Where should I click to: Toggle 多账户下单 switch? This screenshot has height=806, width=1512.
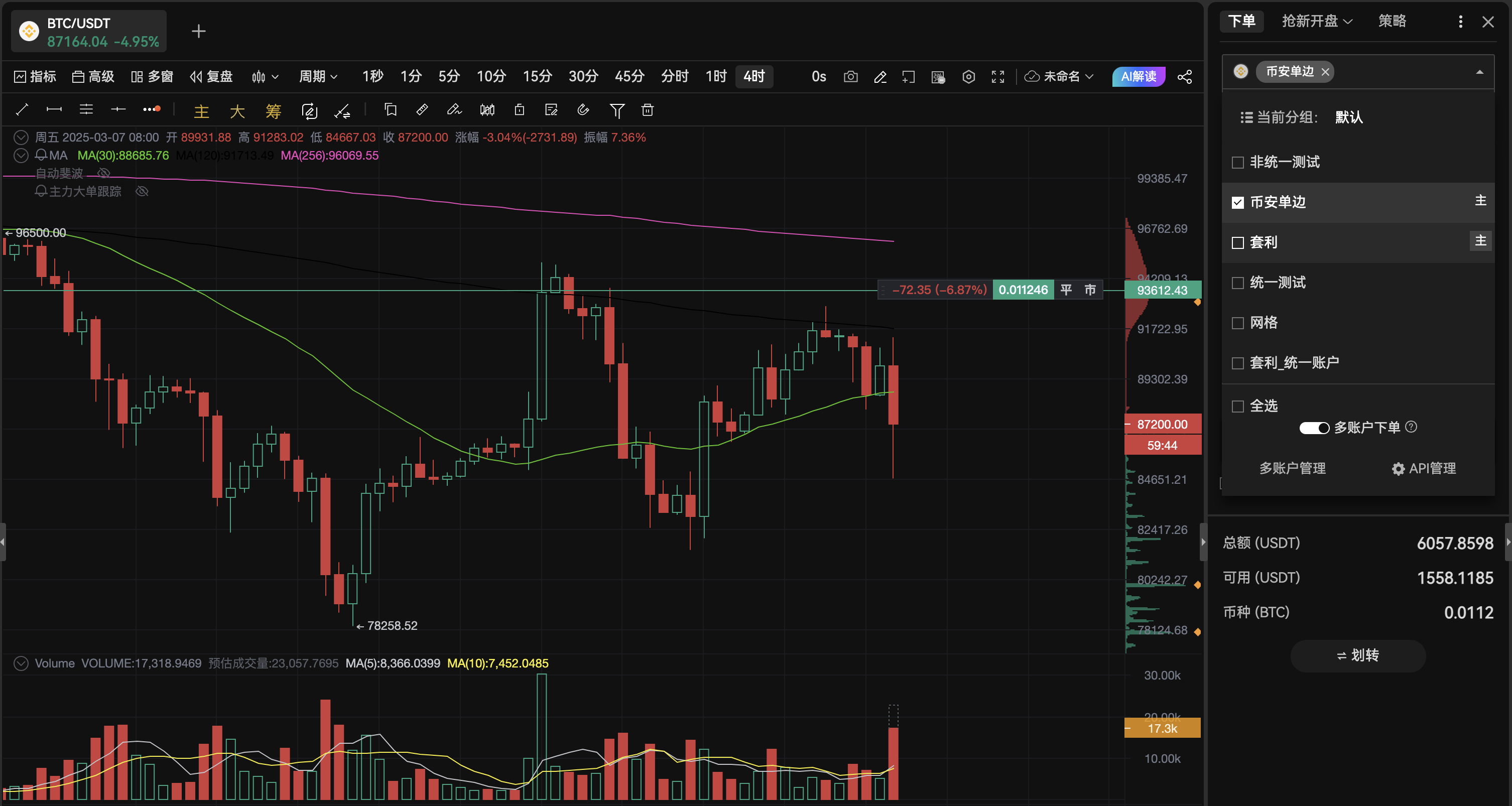[x=1314, y=428]
